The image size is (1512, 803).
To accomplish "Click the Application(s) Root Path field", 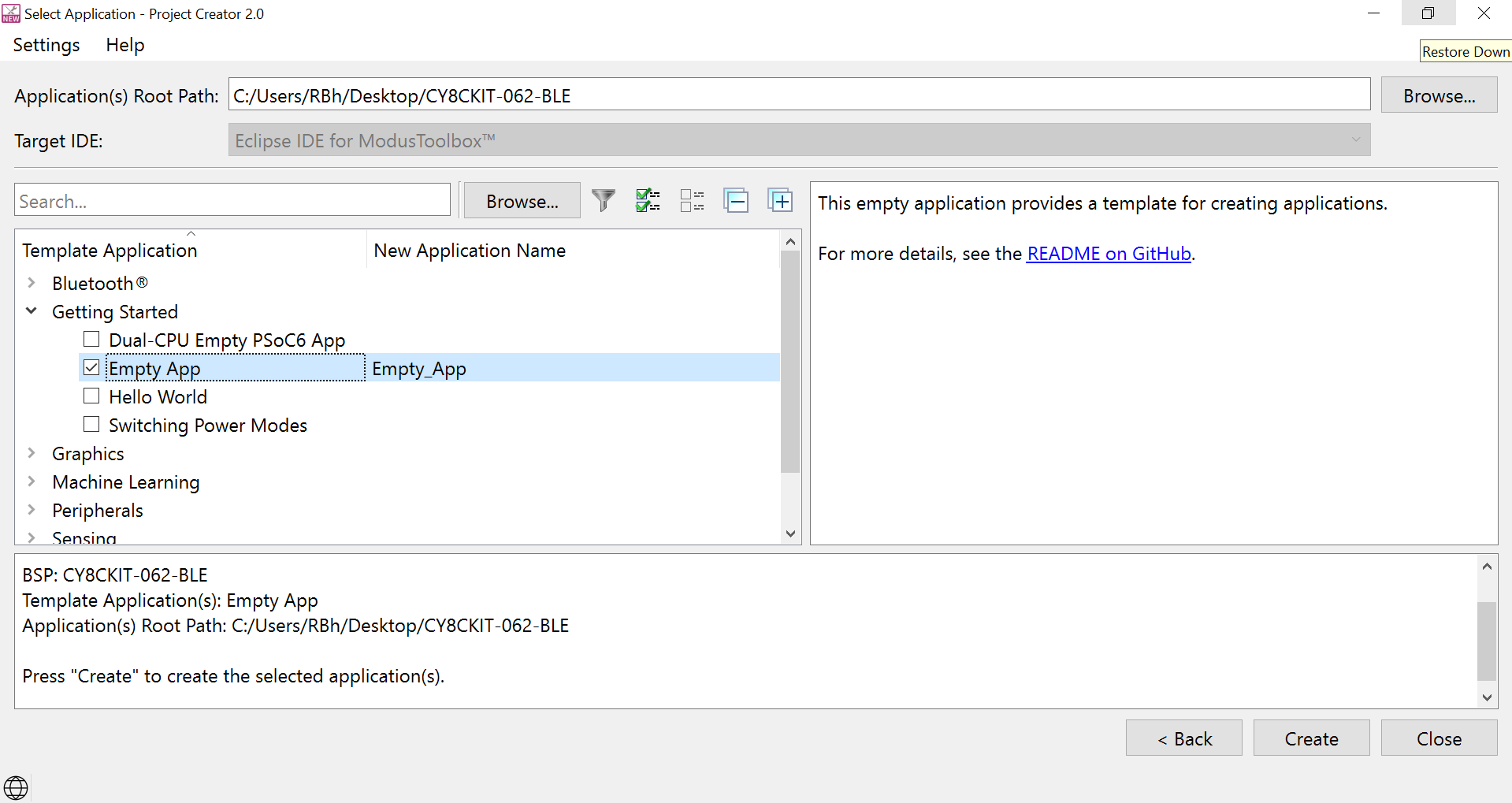I will coord(799,95).
